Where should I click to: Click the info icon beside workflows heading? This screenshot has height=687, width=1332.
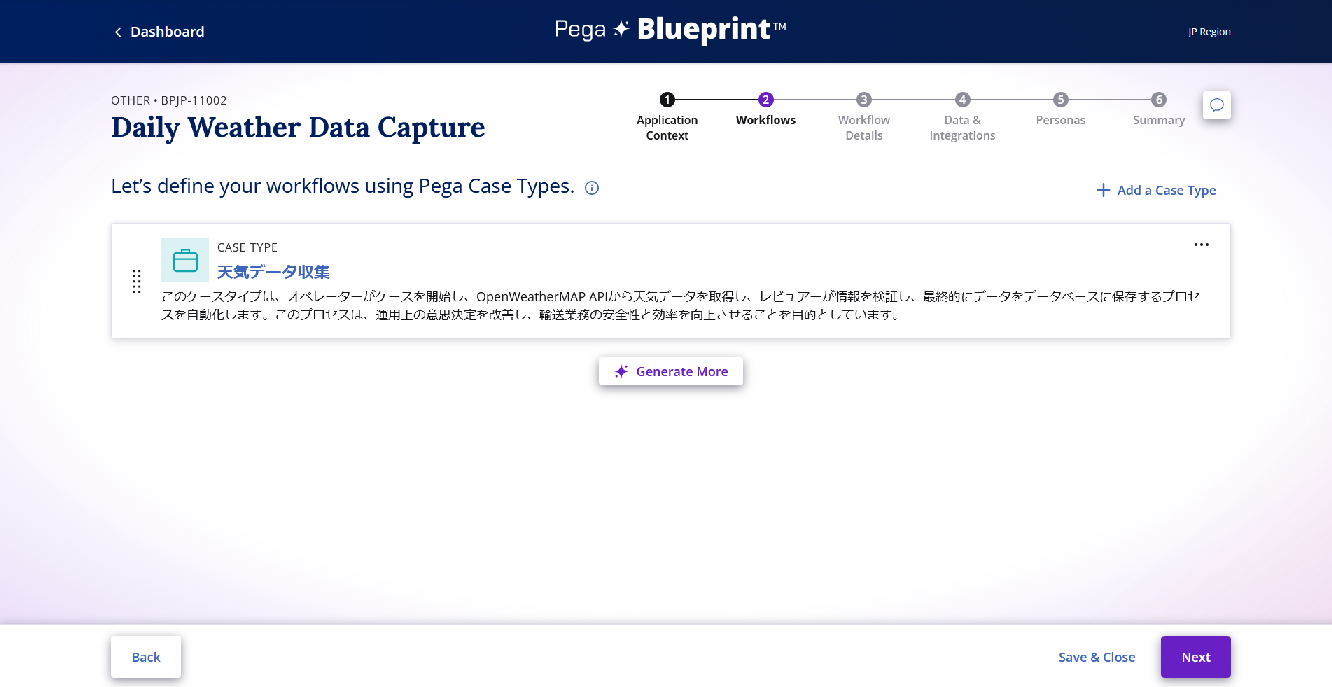(592, 187)
